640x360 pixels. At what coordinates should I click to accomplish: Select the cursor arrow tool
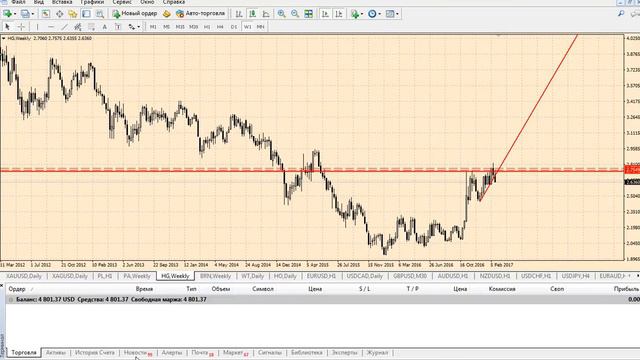[7, 27]
